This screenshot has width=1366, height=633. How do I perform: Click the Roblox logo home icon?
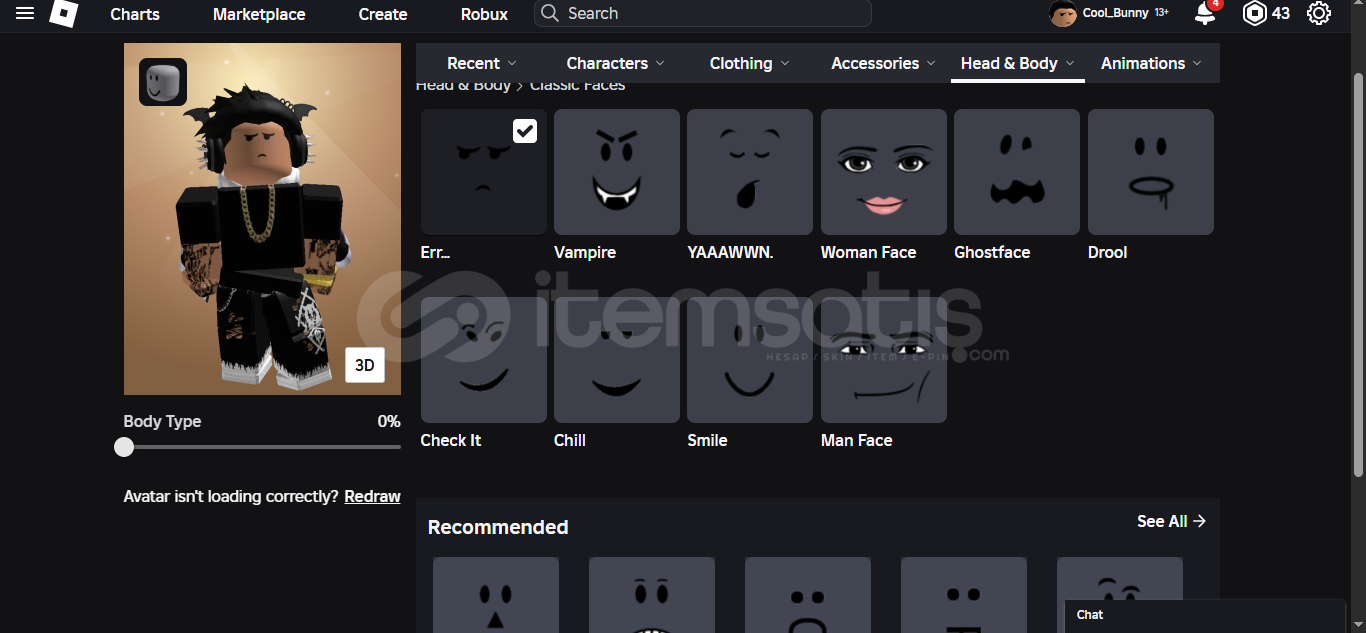(64, 13)
